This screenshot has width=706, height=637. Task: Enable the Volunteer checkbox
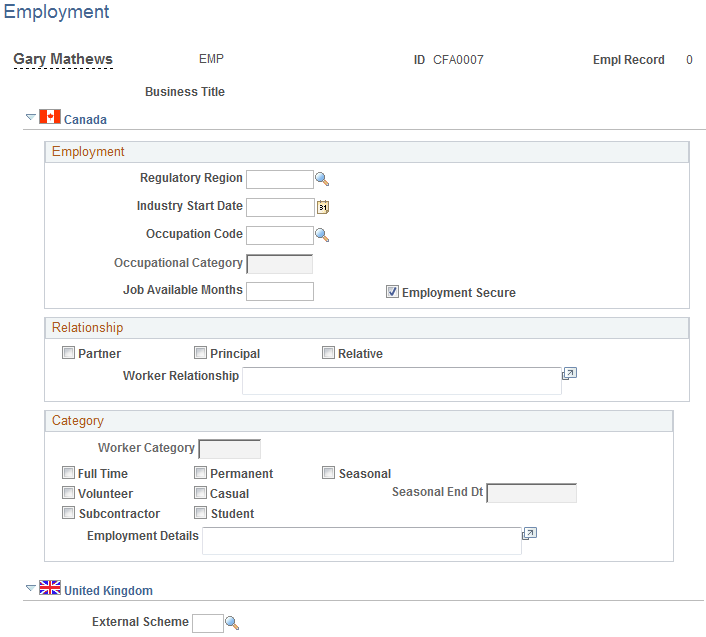[68, 492]
